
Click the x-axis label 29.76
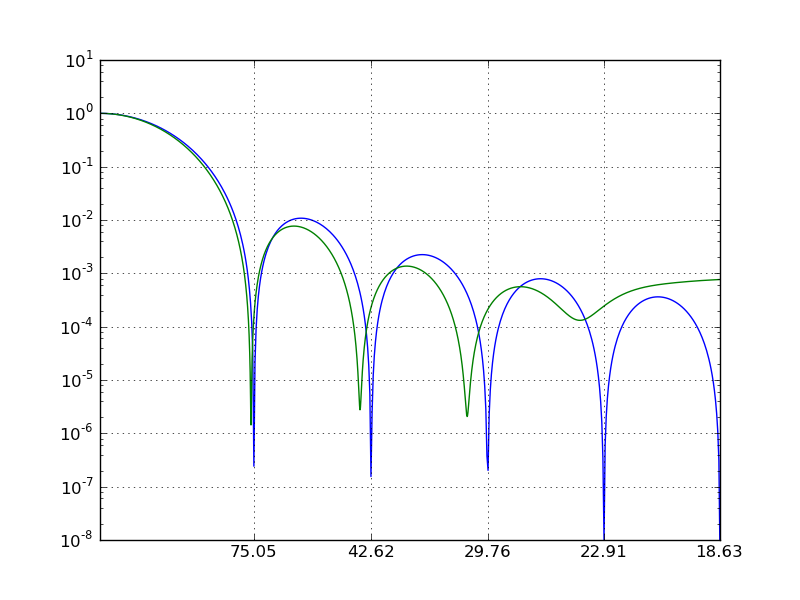487,552
